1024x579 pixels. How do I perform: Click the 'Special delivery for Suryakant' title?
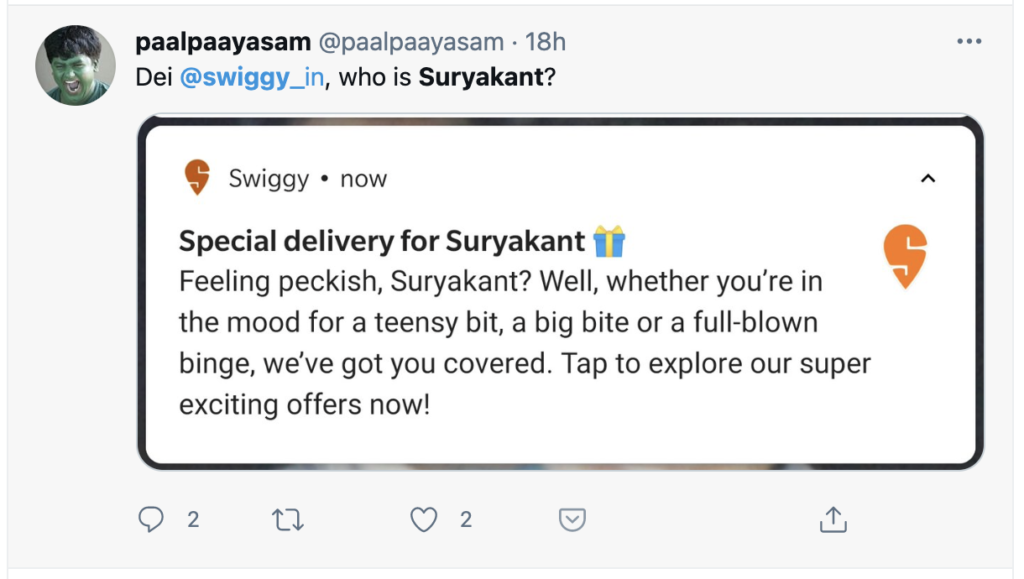(381, 241)
